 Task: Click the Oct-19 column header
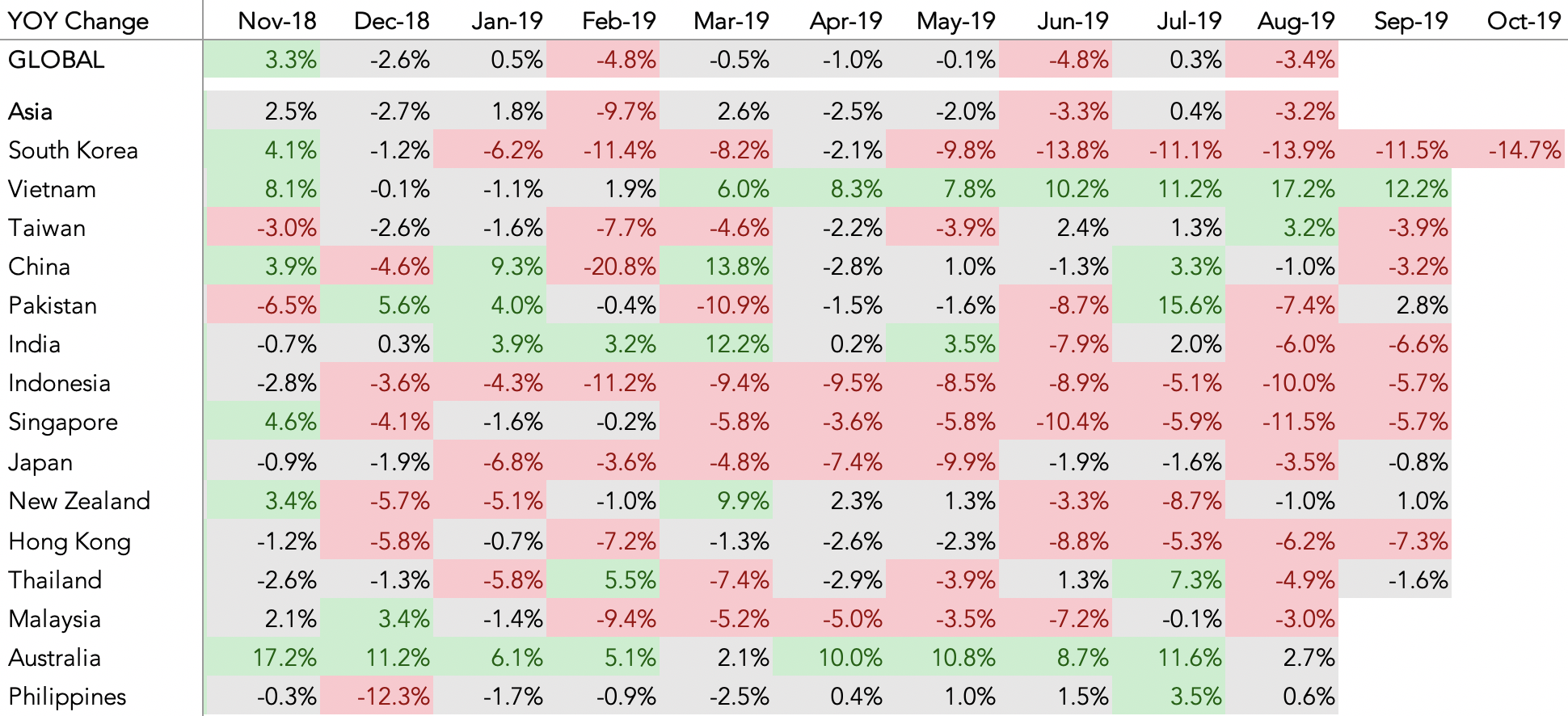pyautogui.click(x=1523, y=20)
